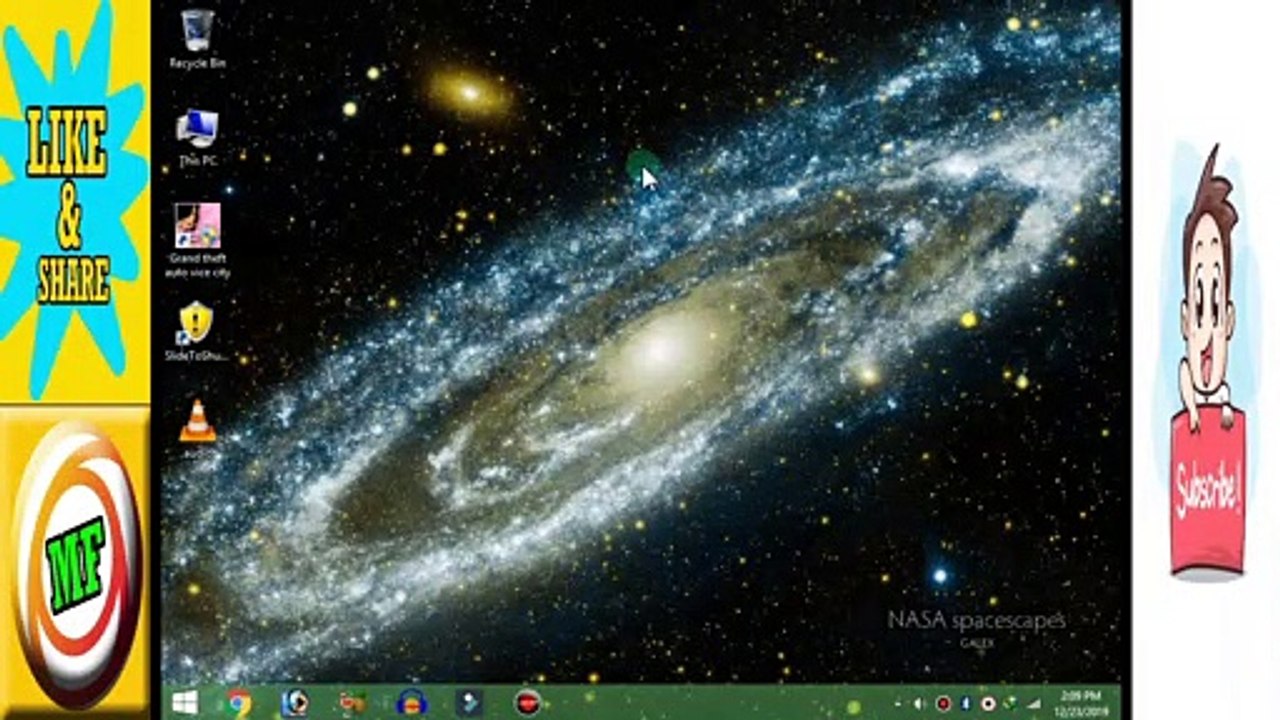Click the blue system tray icon

point(965,704)
